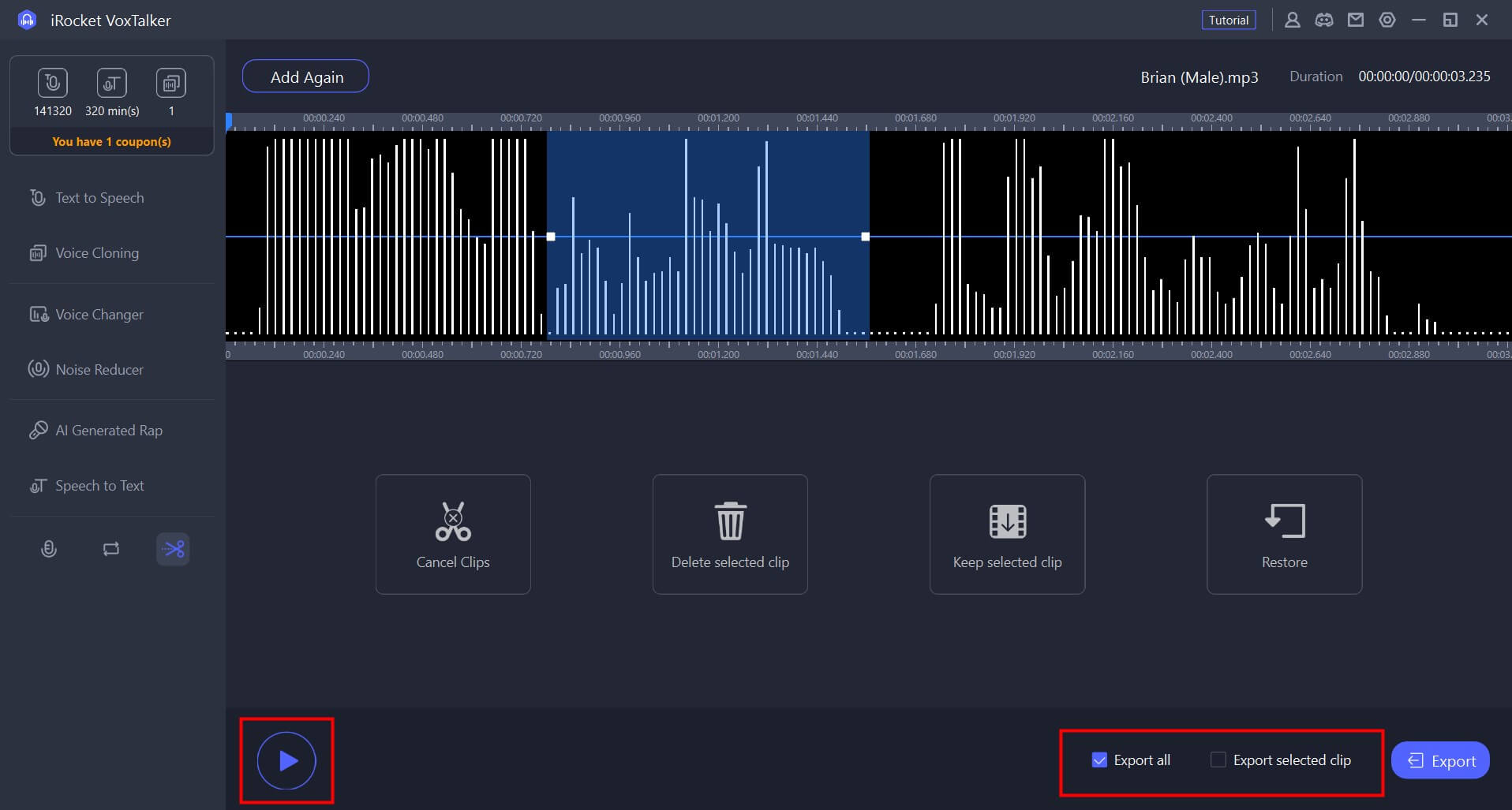Open the 'You have 1 coupon(s)' link
Image resolution: width=1512 pixels, height=810 pixels.
click(x=111, y=142)
